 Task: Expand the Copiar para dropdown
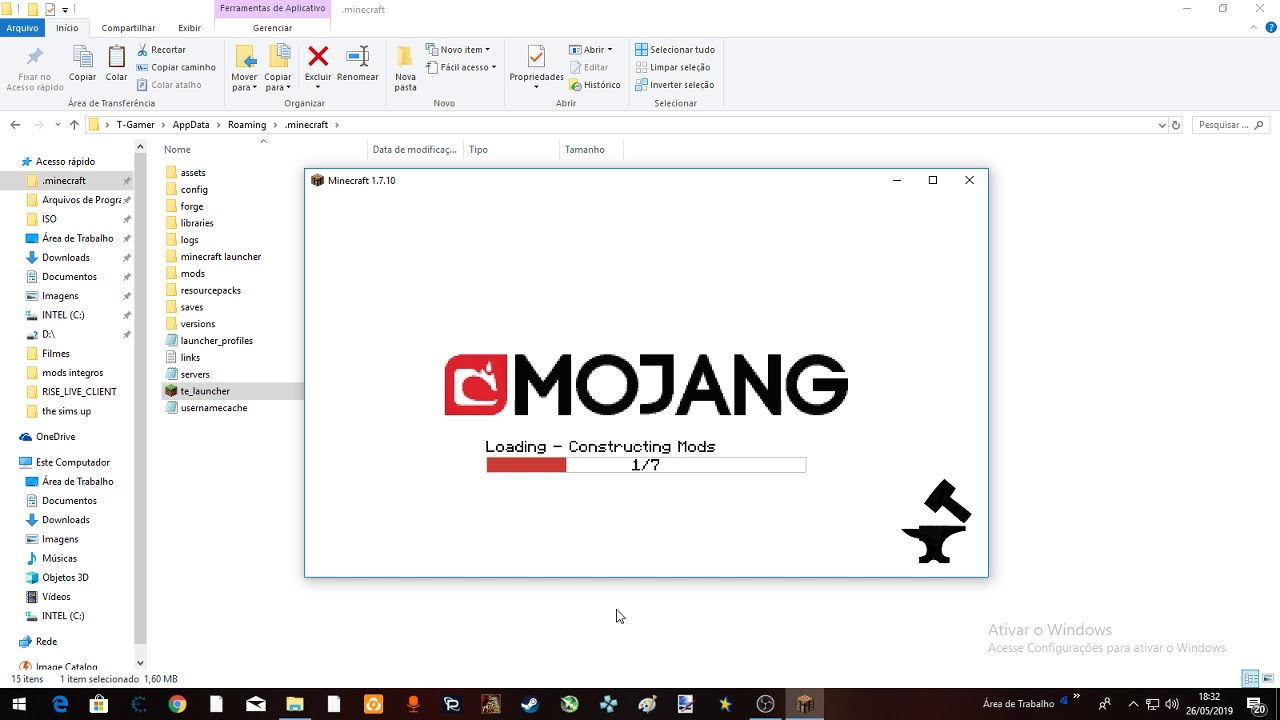coord(277,82)
